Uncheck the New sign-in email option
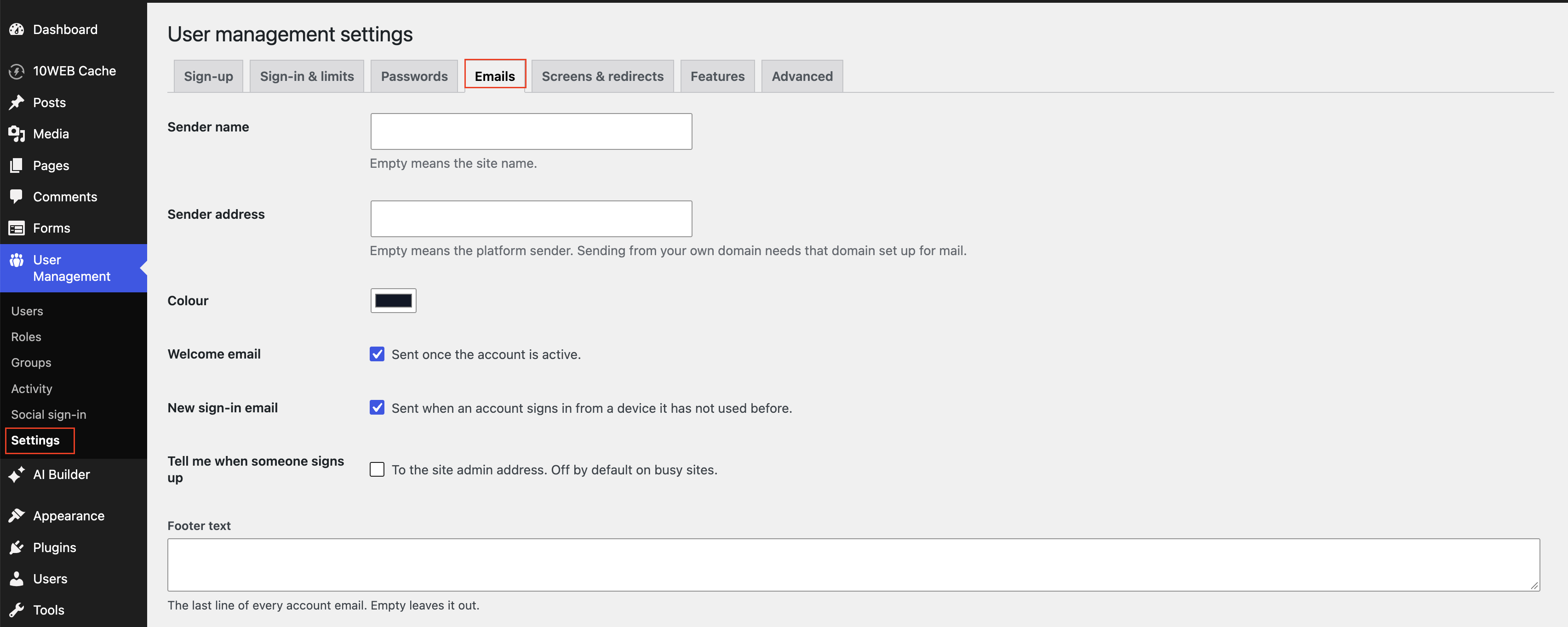Viewport: 1568px width, 627px height. point(377,408)
